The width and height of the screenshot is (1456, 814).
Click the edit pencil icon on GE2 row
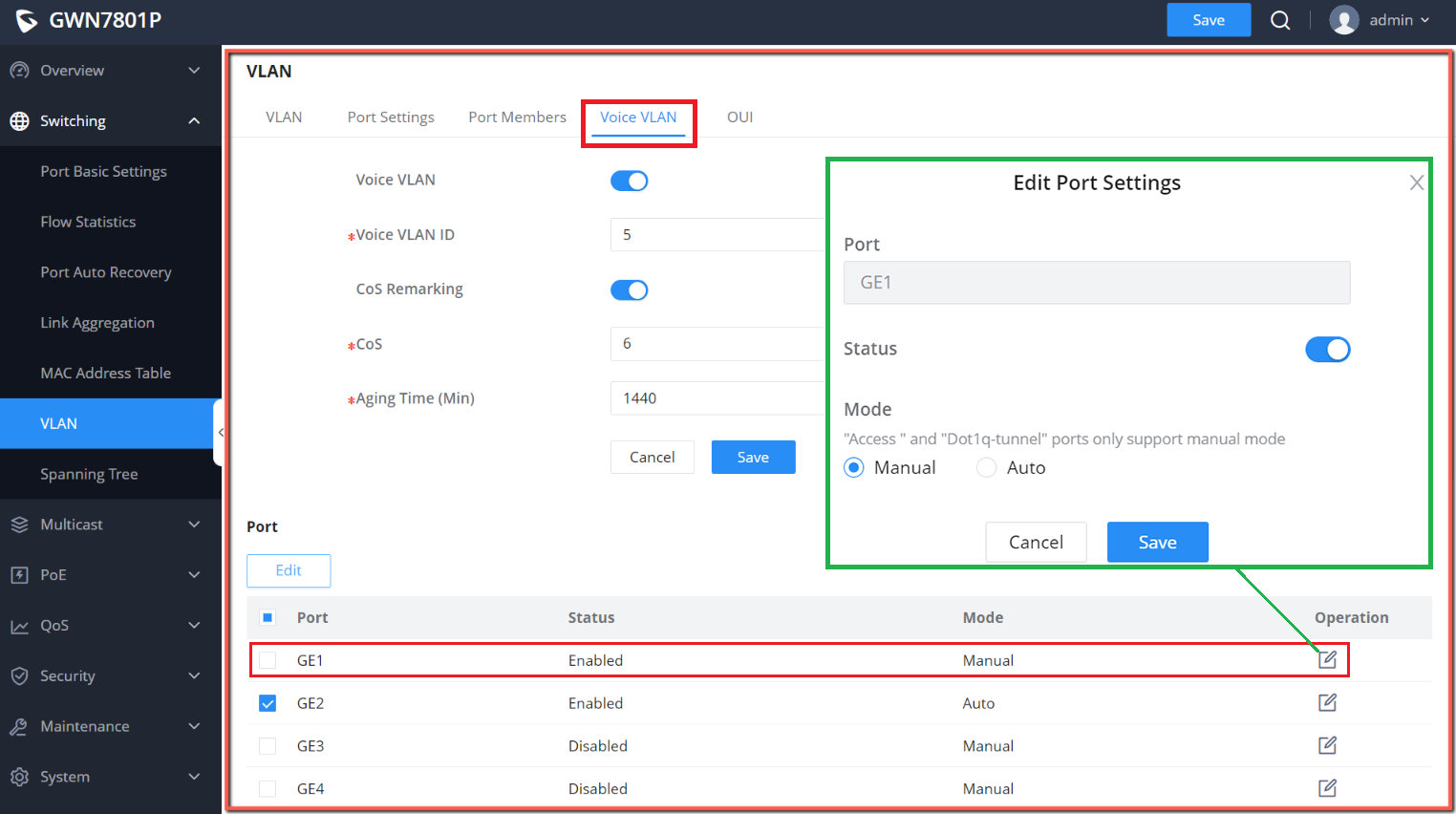pos(1327,702)
